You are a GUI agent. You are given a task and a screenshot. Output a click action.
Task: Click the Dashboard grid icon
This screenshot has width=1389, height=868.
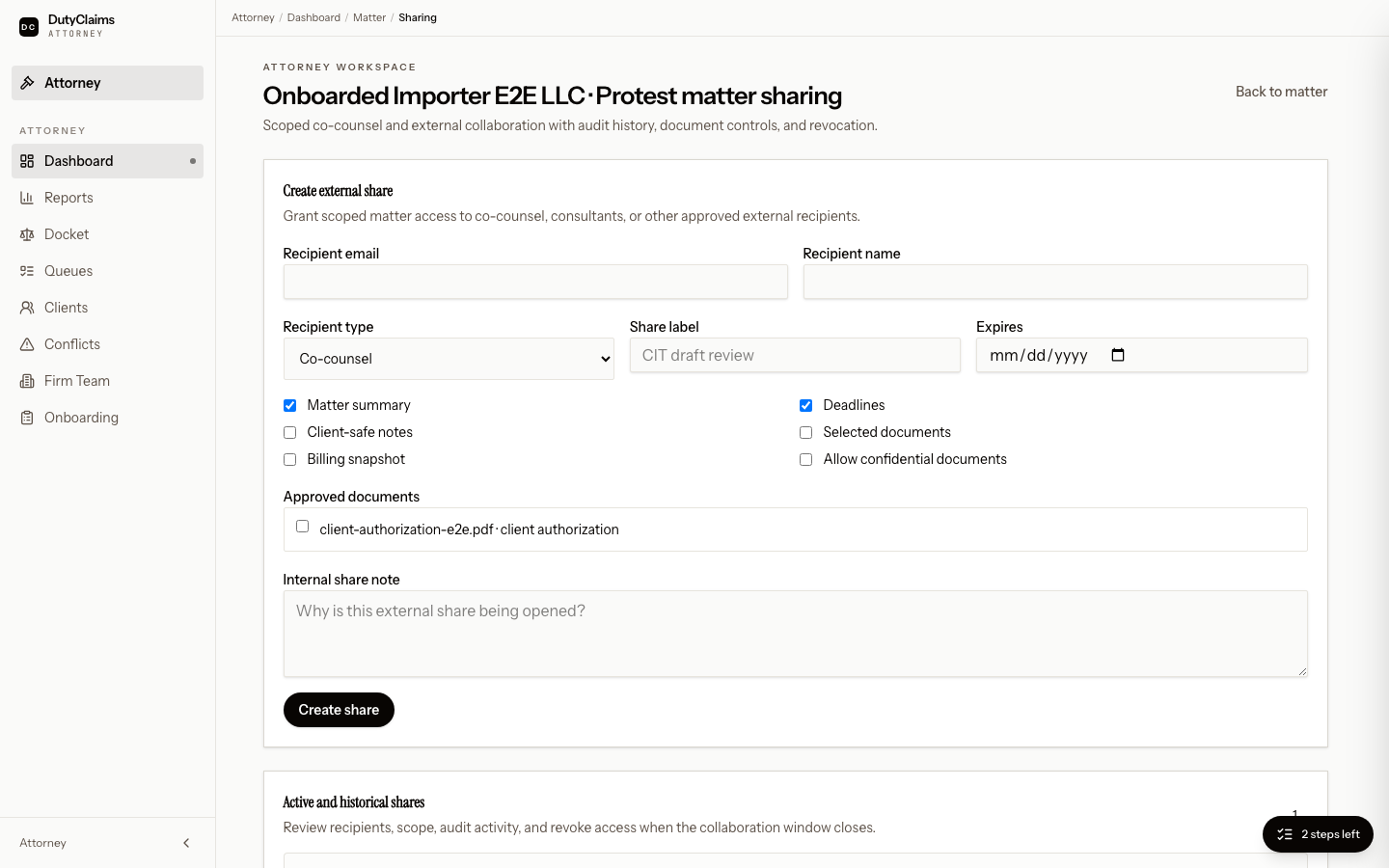pos(27,161)
